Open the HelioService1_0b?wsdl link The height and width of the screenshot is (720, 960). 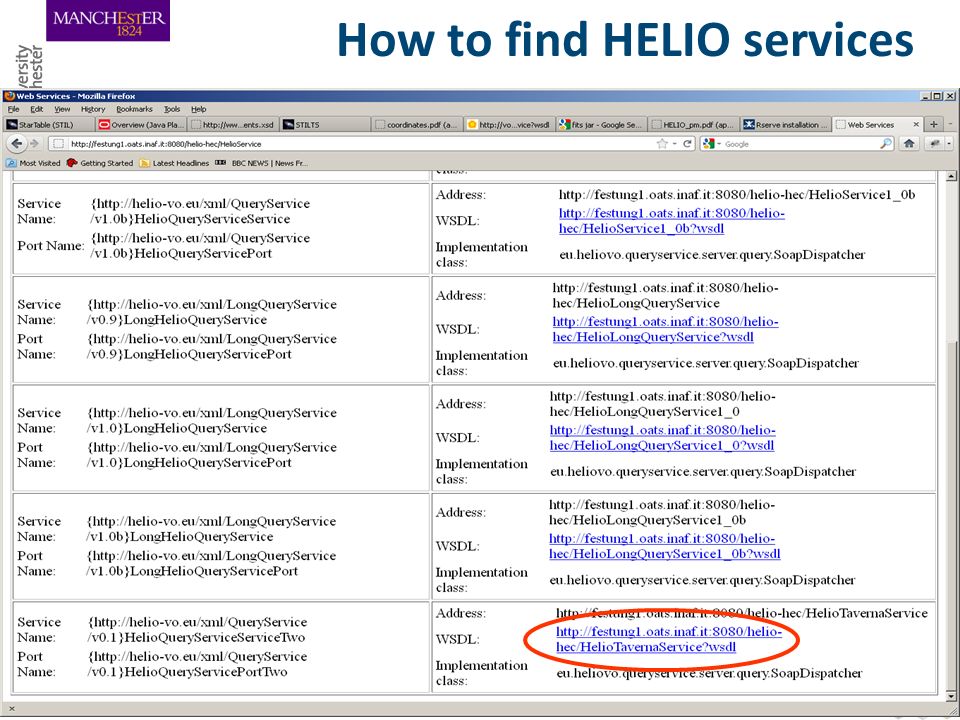(x=671, y=221)
